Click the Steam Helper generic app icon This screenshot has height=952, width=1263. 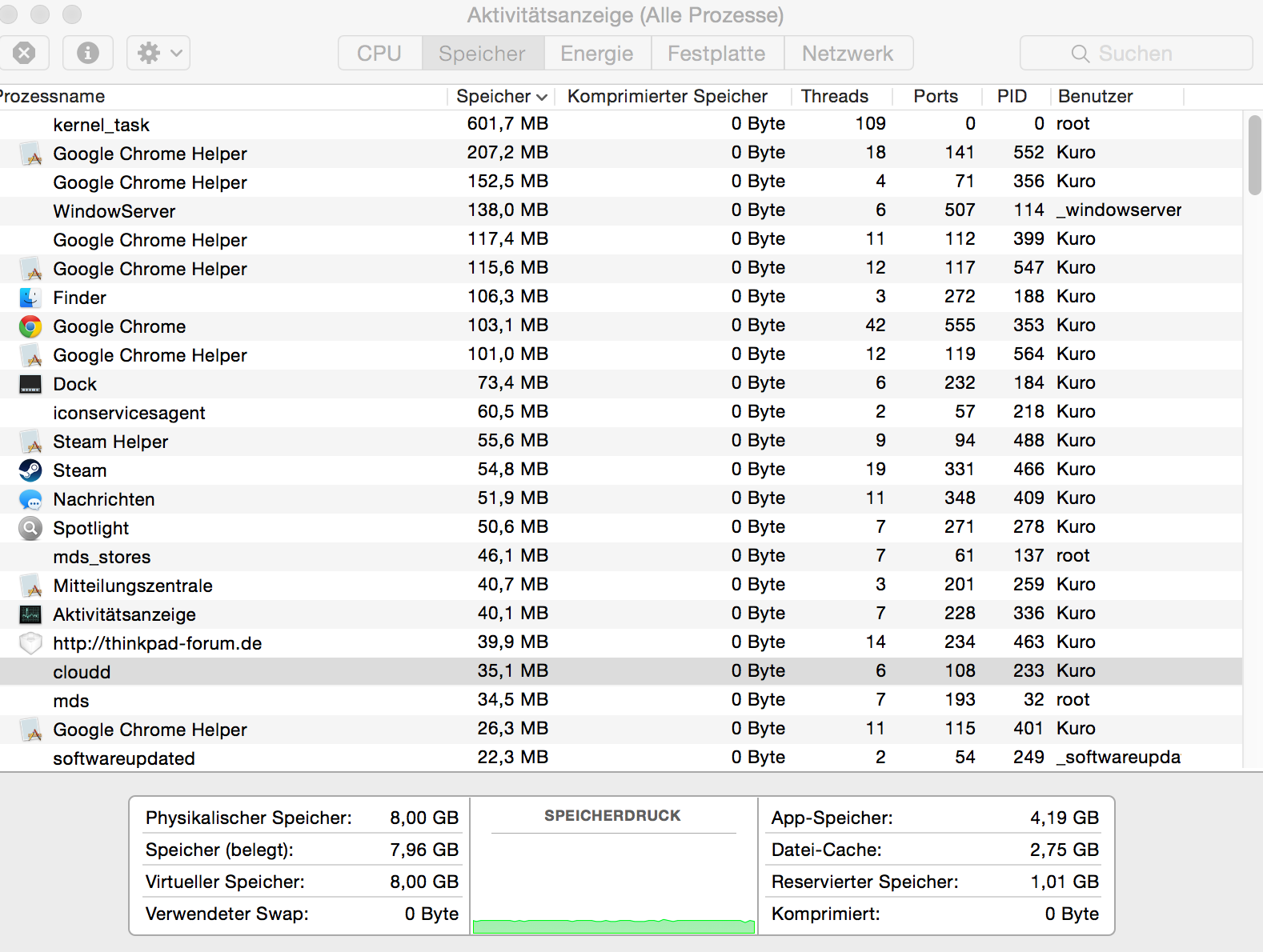30,442
